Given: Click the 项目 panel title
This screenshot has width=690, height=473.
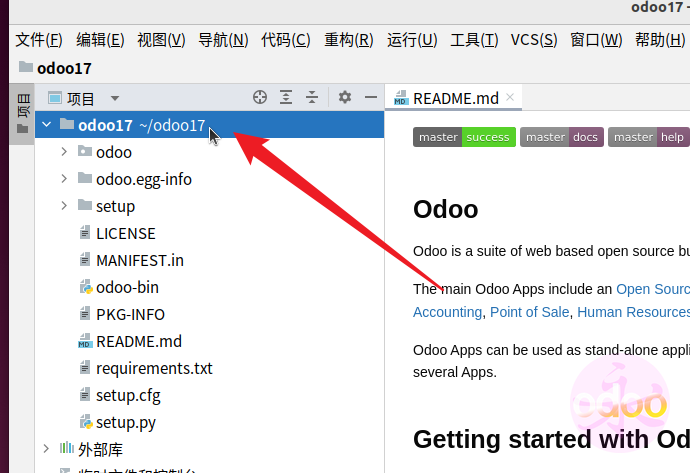Looking at the screenshot, I should (80, 99).
